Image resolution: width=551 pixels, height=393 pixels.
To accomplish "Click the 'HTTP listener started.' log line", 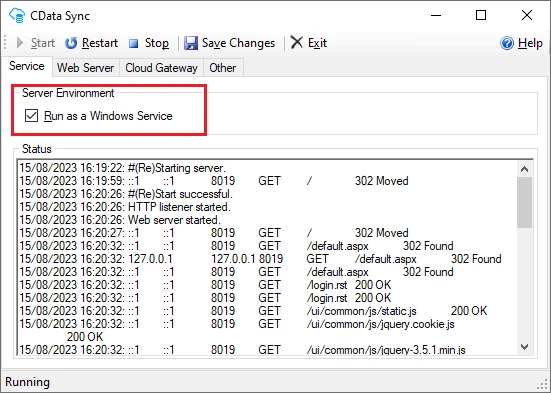I will (125, 207).
